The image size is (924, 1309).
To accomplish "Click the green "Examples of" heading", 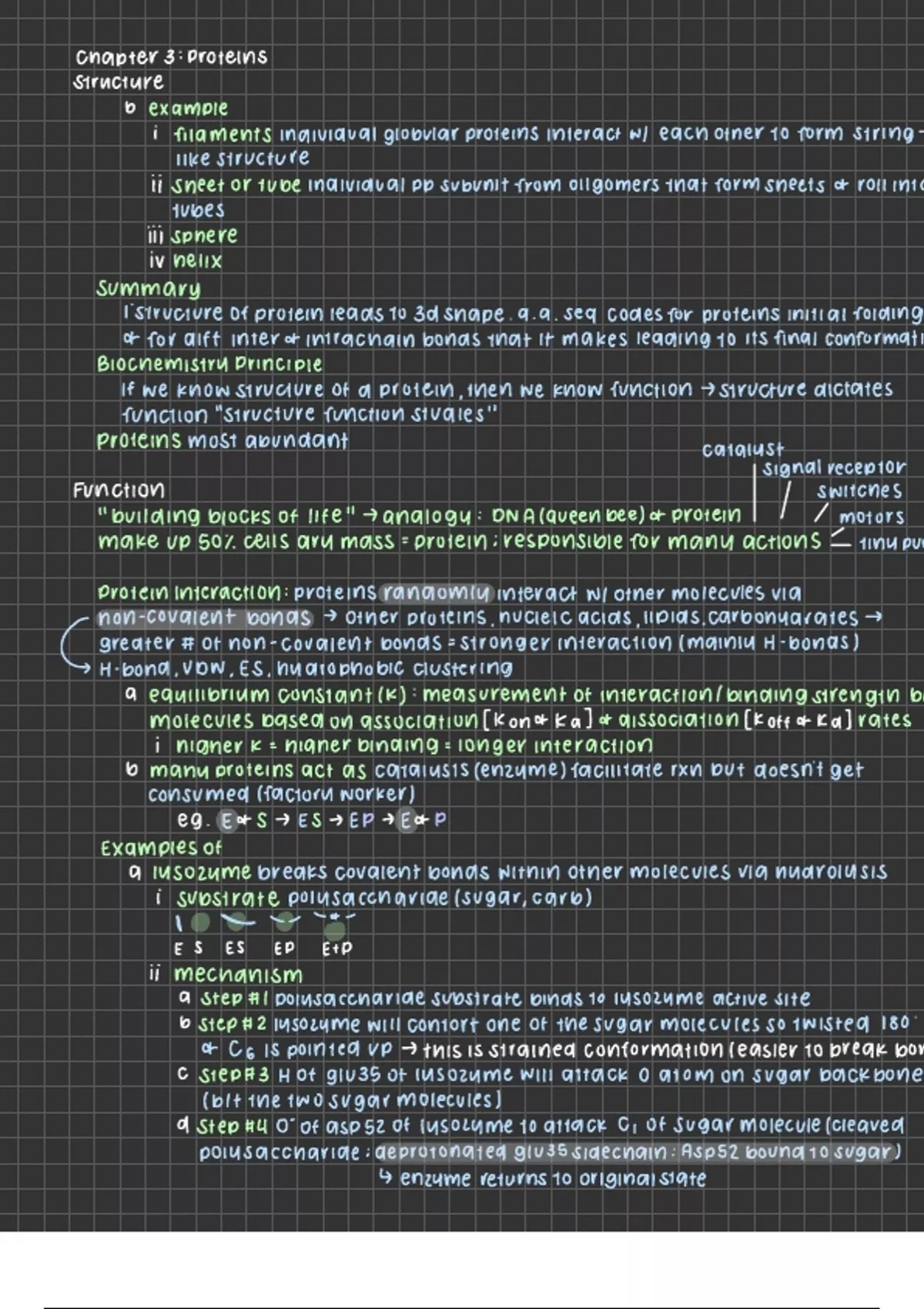I will 161,848.
